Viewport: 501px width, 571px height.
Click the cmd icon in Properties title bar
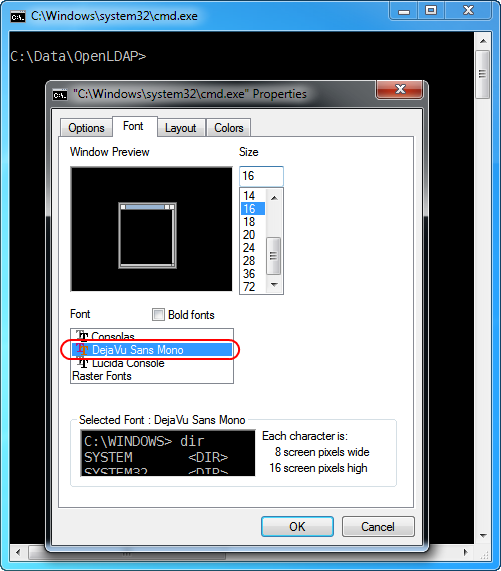click(60, 95)
